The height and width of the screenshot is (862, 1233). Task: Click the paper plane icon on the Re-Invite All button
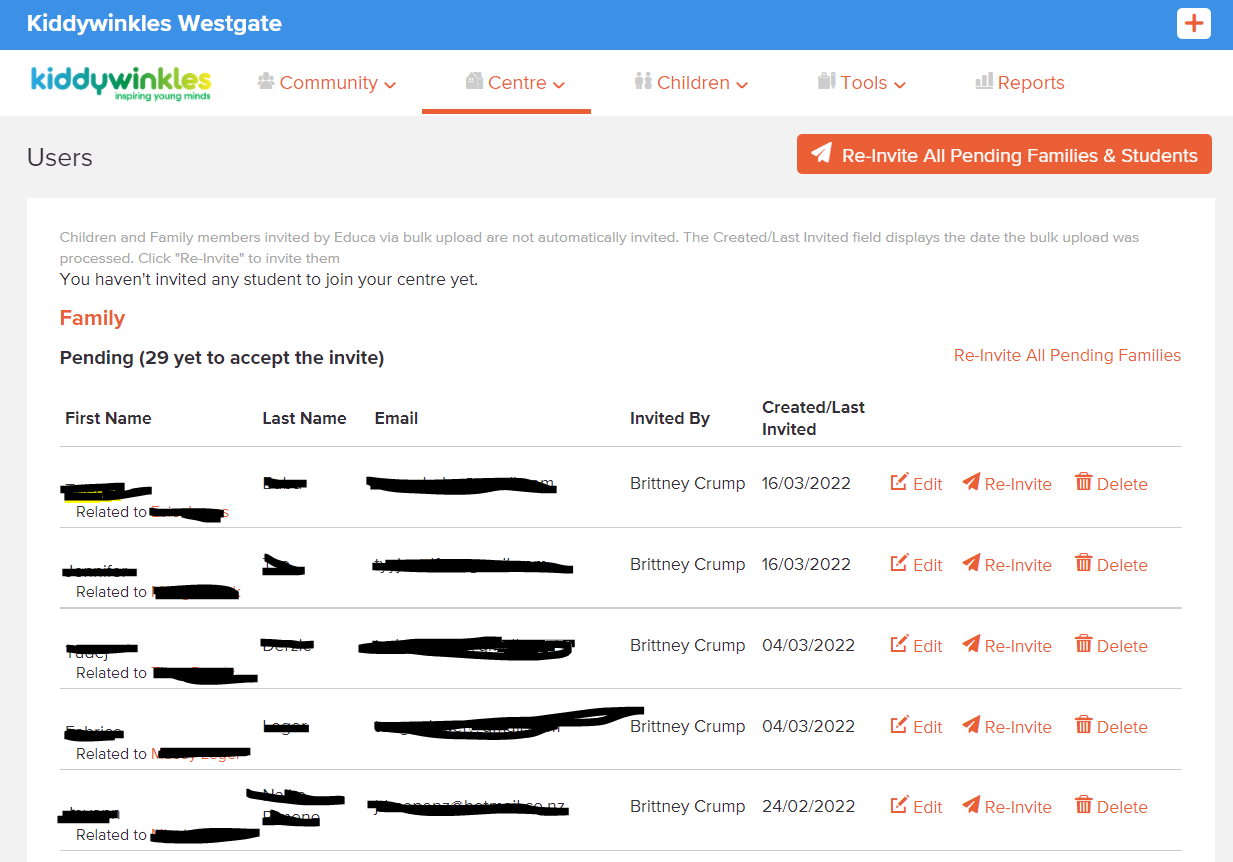(x=821, y=154)
